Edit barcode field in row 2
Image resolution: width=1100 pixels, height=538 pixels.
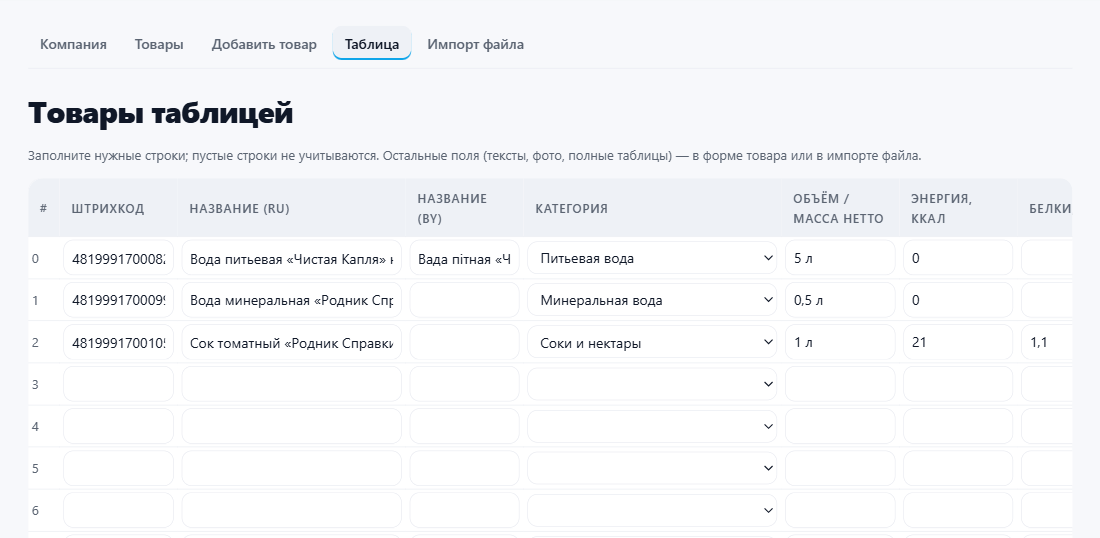click(x=119, y=342)
